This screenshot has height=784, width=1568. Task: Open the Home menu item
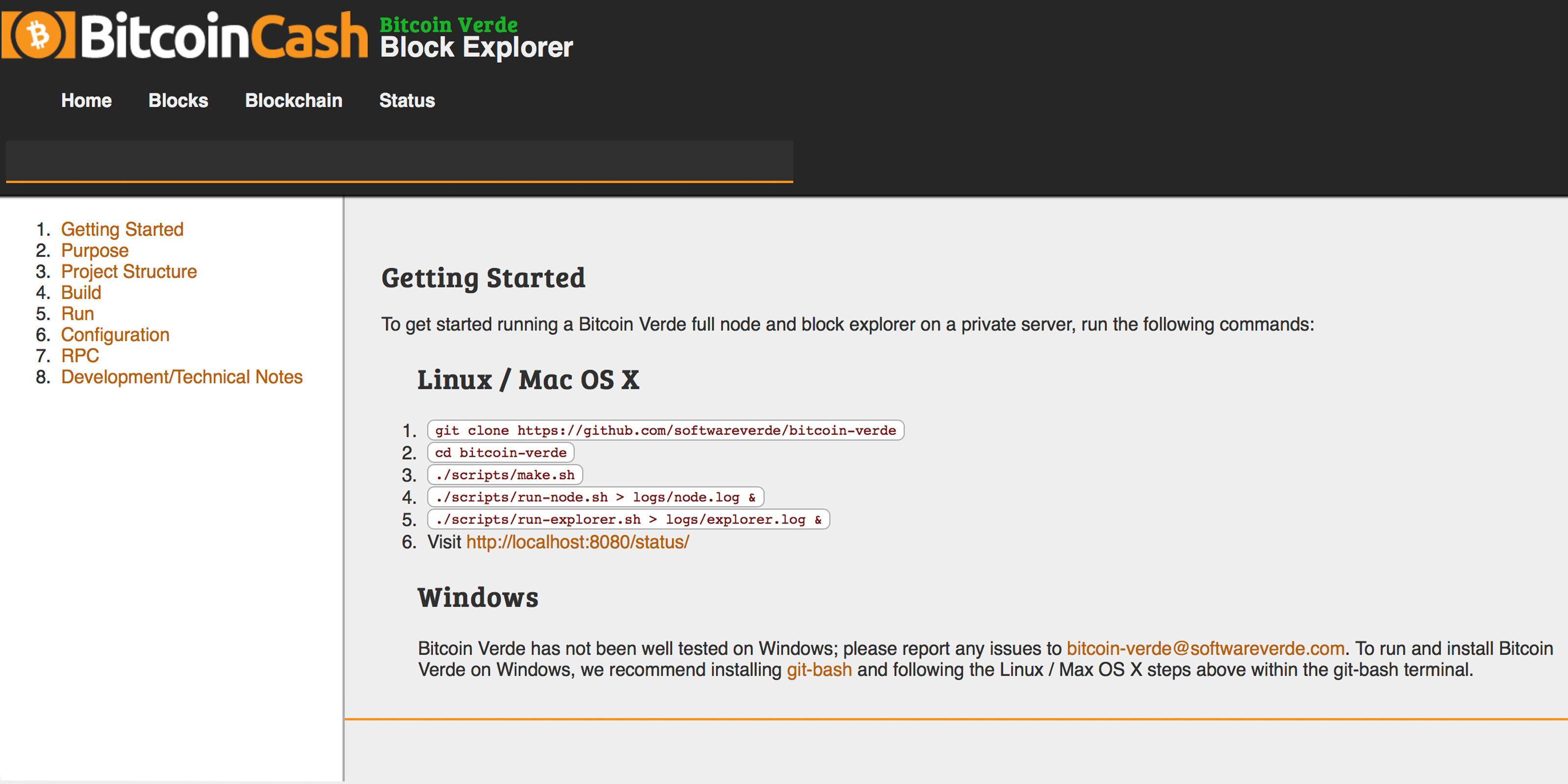pos(86,100)
